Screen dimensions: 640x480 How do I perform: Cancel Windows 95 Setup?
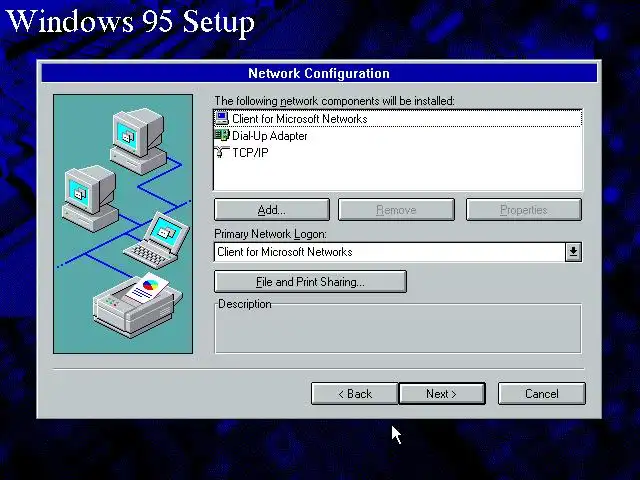542,394
